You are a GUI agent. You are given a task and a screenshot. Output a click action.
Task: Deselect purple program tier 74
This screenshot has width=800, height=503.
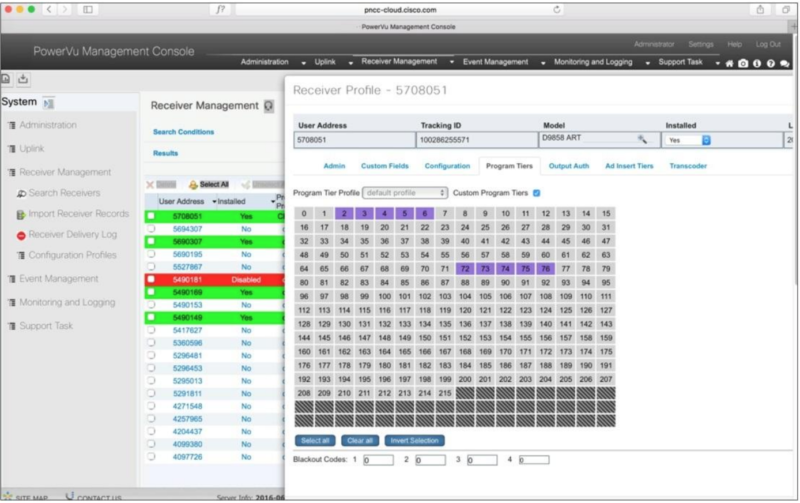point(505,269)
